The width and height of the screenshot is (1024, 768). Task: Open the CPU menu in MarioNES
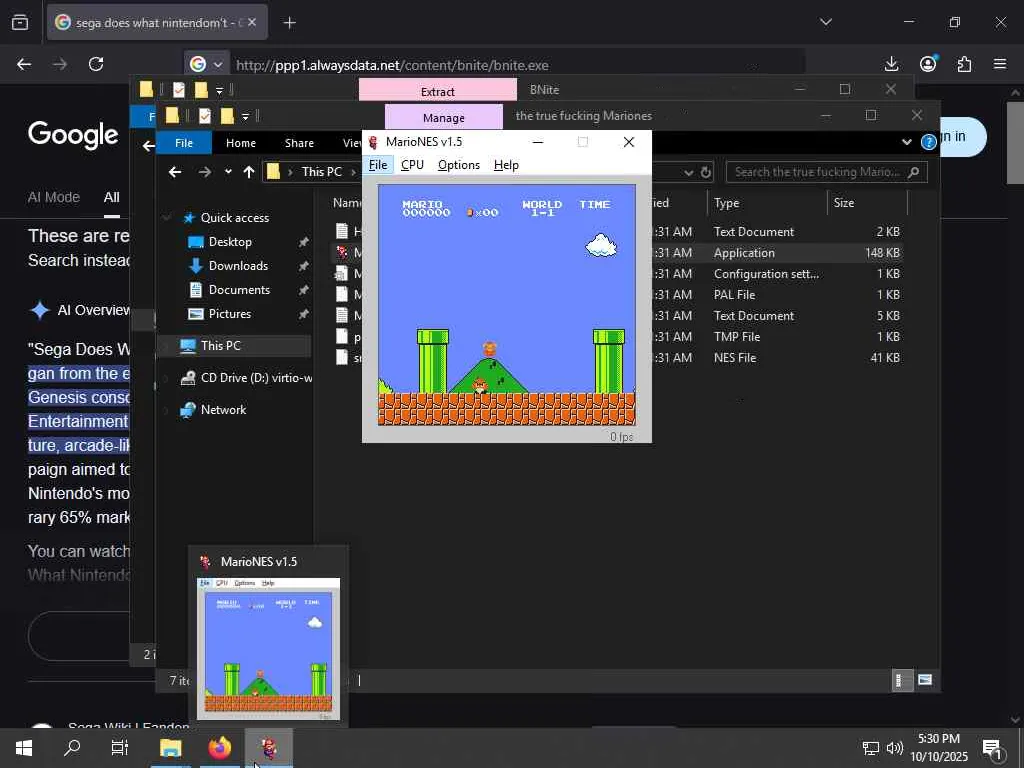click(412, 165)
